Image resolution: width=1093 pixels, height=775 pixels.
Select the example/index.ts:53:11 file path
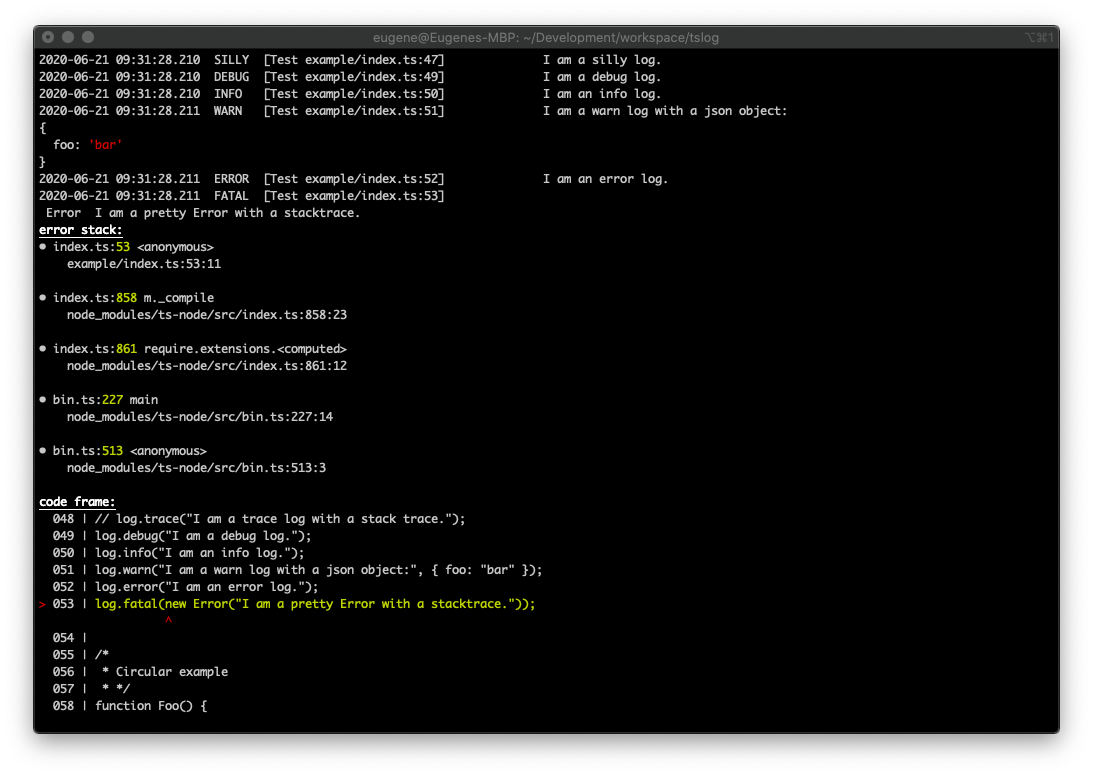[x=144, y=263]
